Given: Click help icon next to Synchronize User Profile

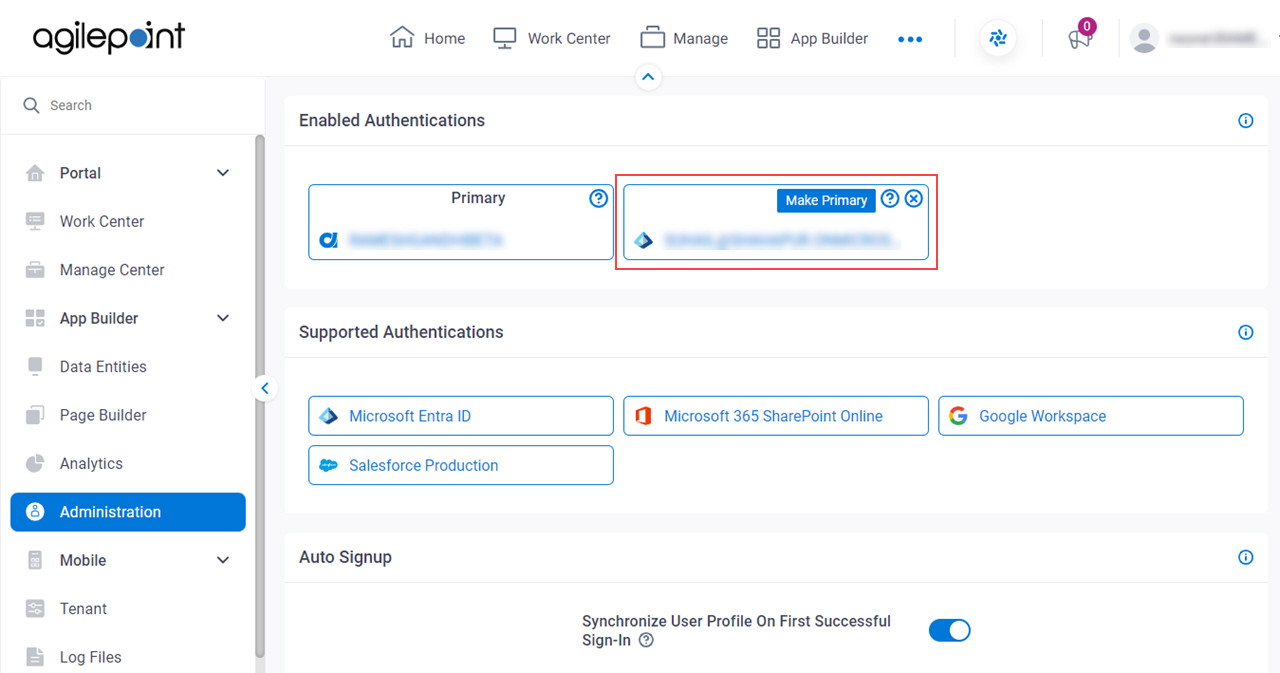Looking at the screenshot, I should pos(646,641).
